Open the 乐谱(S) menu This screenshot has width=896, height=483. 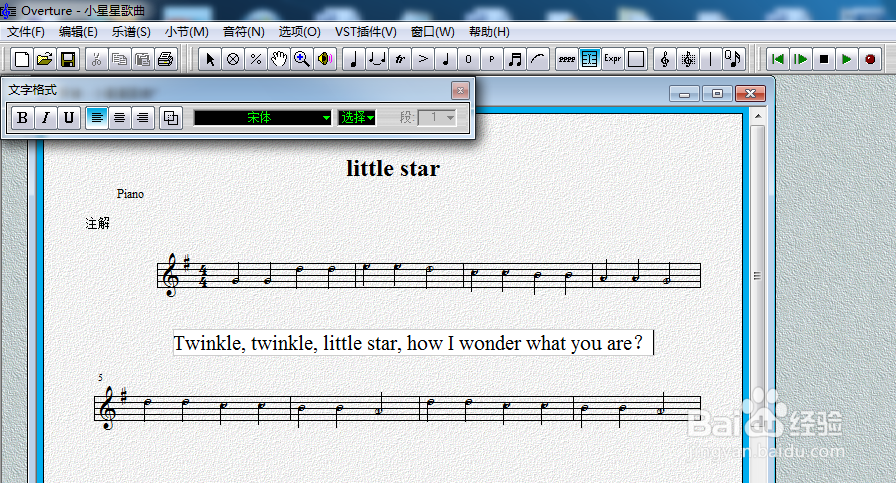131,32
